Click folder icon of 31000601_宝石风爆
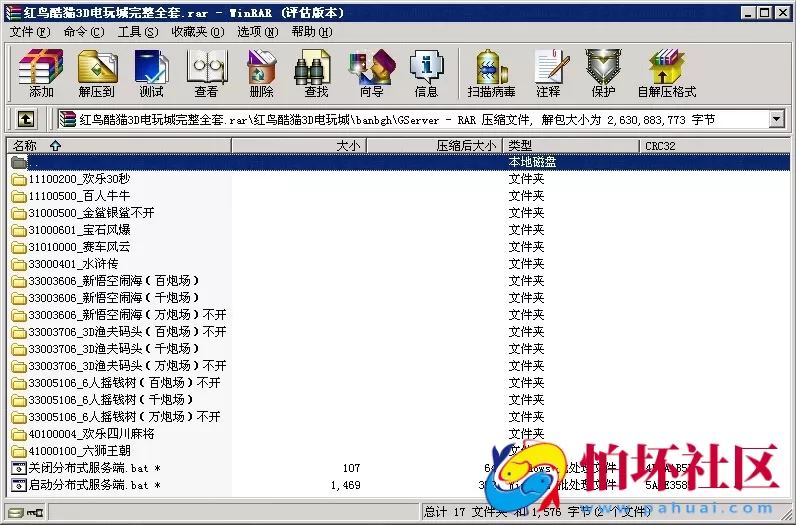 tap(19, 231)
